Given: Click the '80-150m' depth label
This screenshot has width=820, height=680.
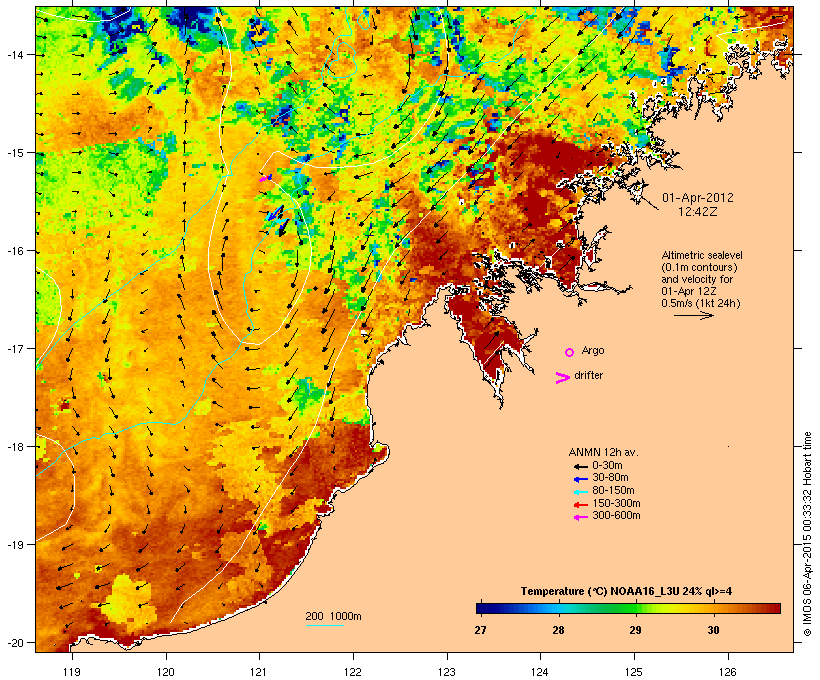Looking at the screenshot, I should (x=613, y=491).
